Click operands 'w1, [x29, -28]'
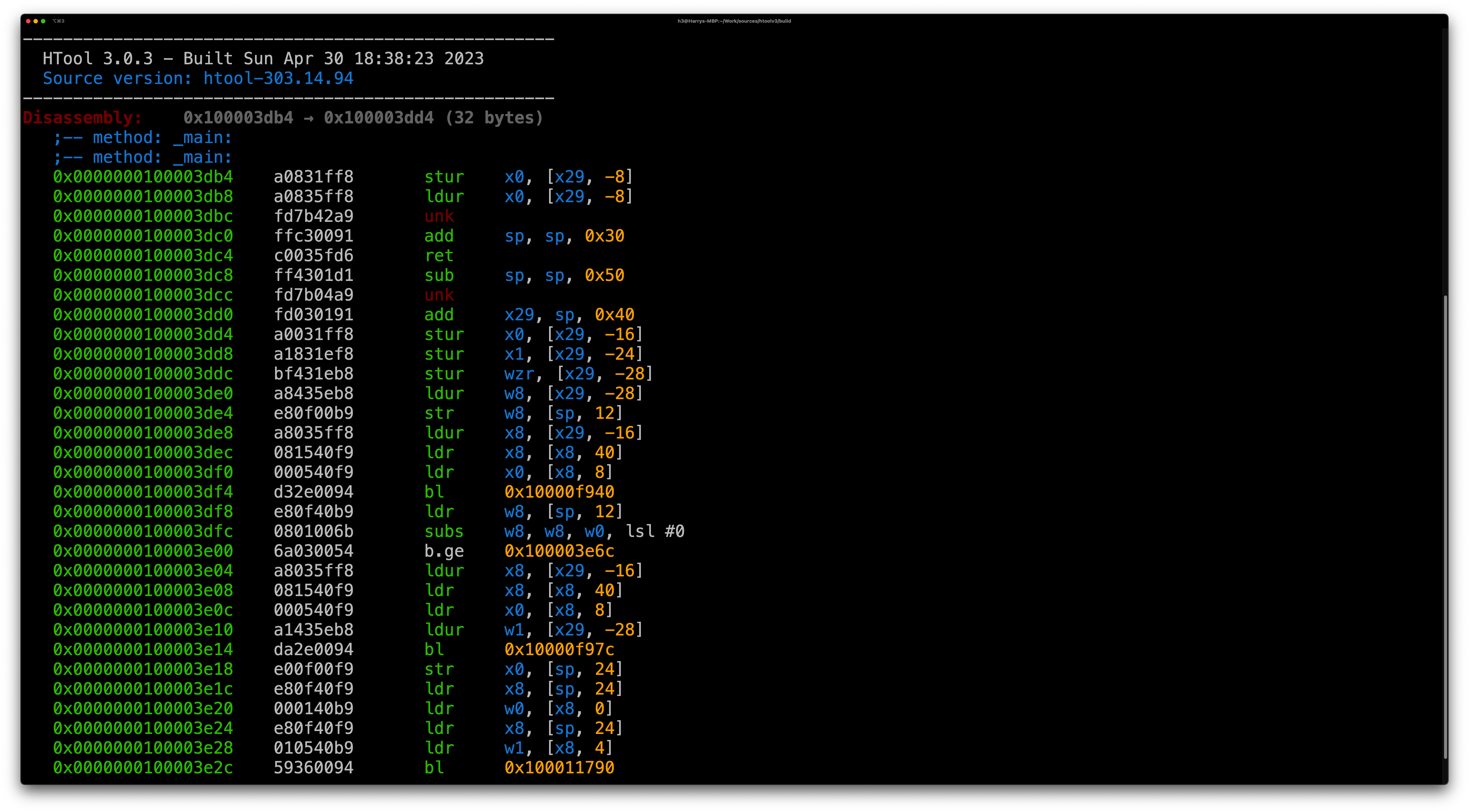The image size is (1469, 812). point(574,630)
